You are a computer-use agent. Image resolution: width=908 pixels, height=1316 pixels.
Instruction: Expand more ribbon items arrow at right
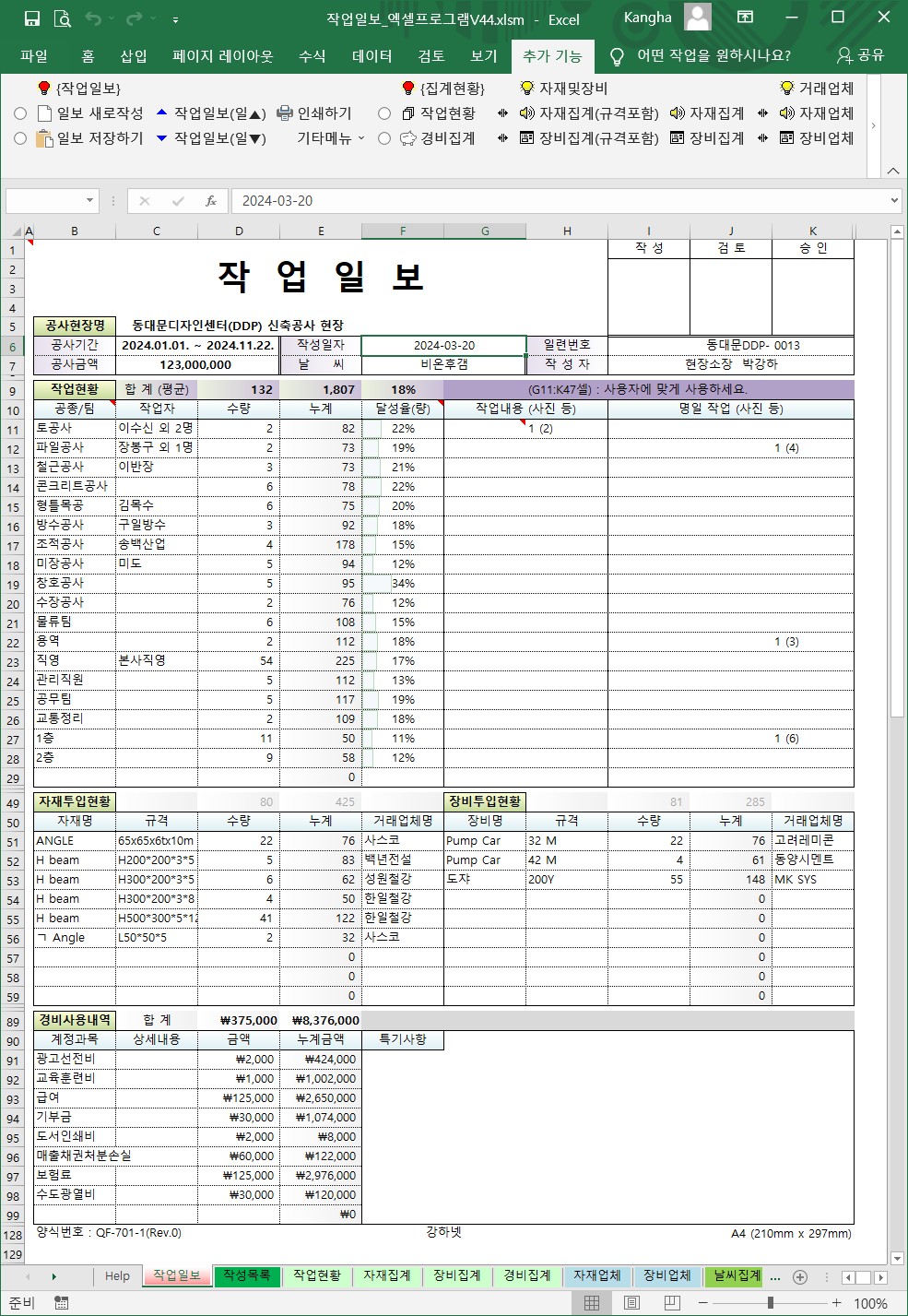(x=873, y=125)
